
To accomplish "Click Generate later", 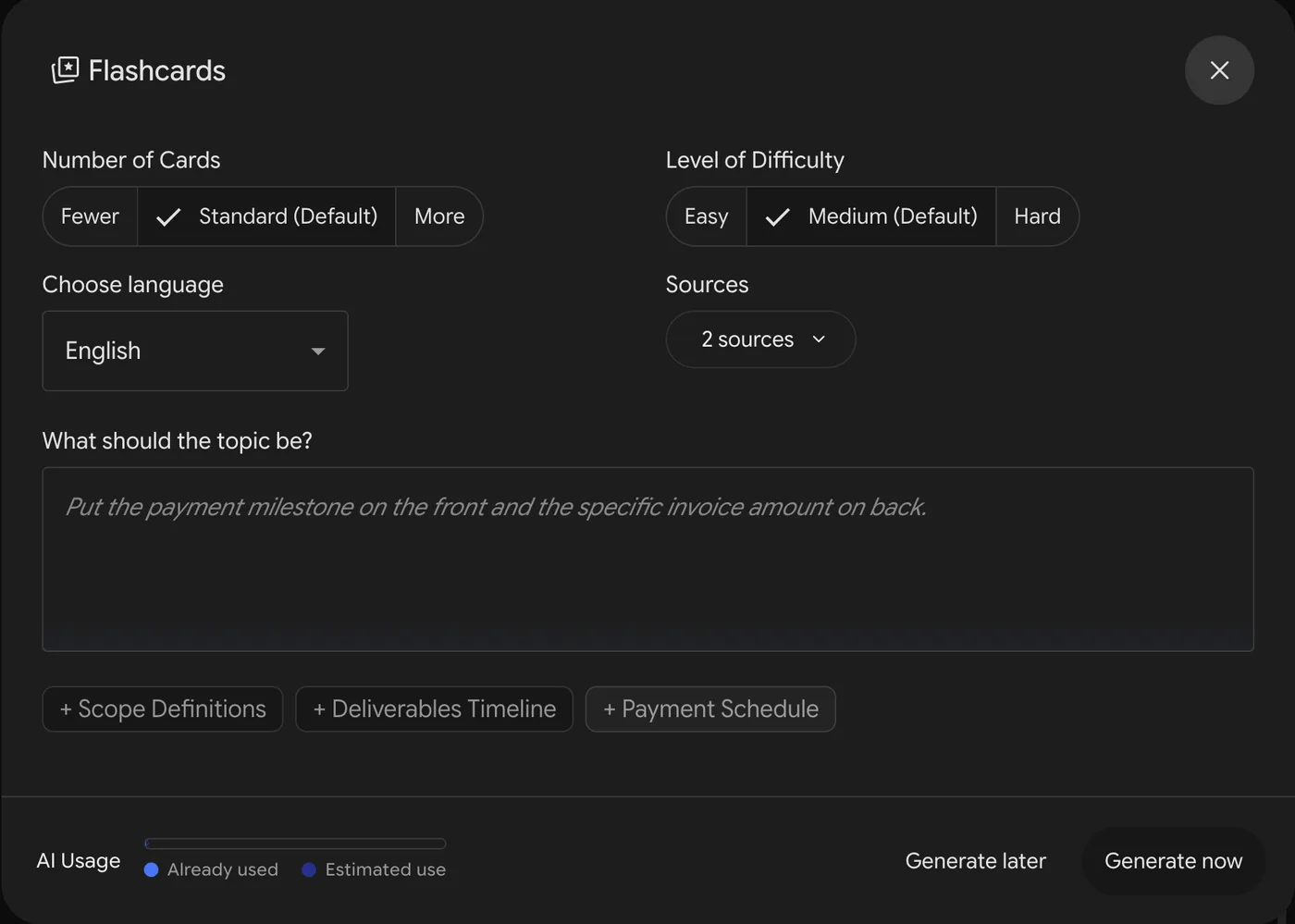I will 975,861.
